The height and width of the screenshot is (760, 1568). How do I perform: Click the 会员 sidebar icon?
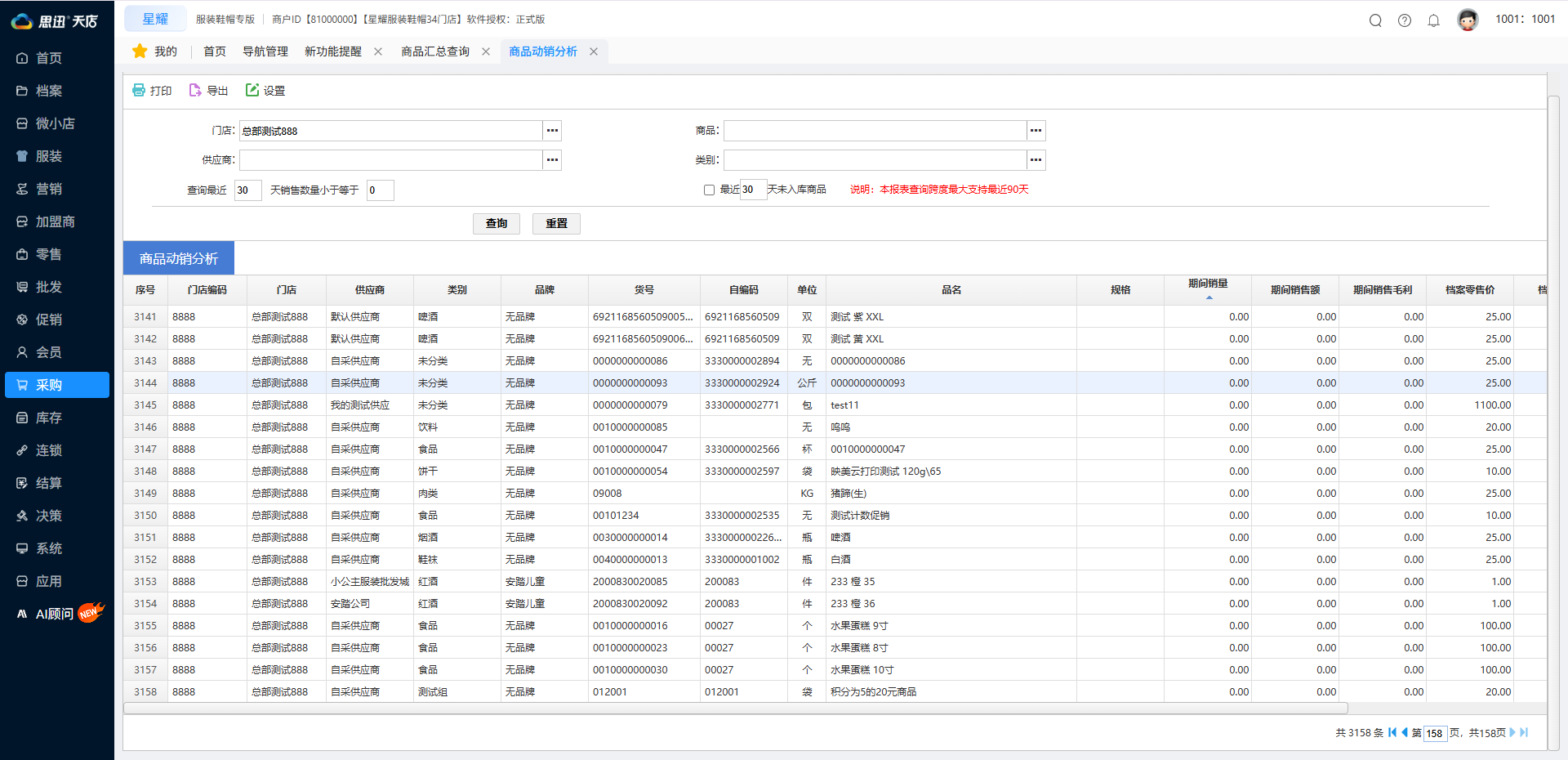[22, 352]
